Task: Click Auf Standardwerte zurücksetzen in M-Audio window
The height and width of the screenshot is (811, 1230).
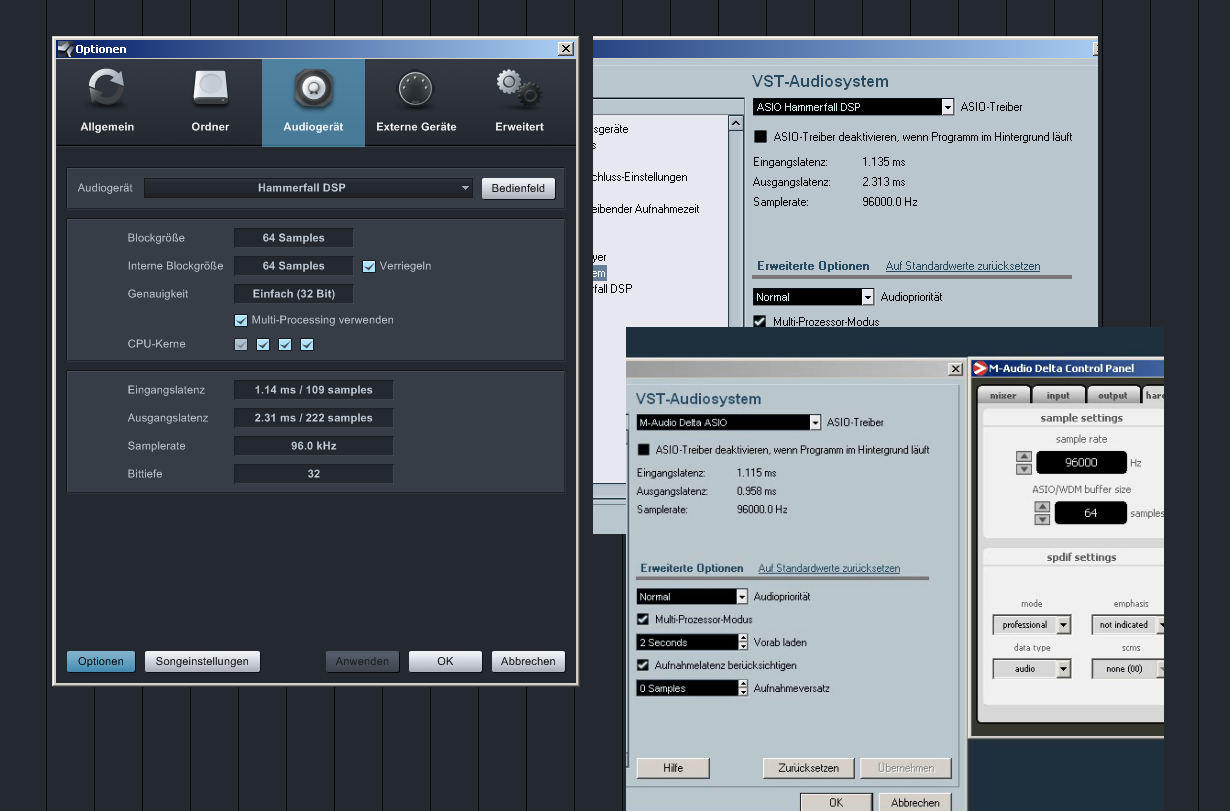Action: point(829,568)
